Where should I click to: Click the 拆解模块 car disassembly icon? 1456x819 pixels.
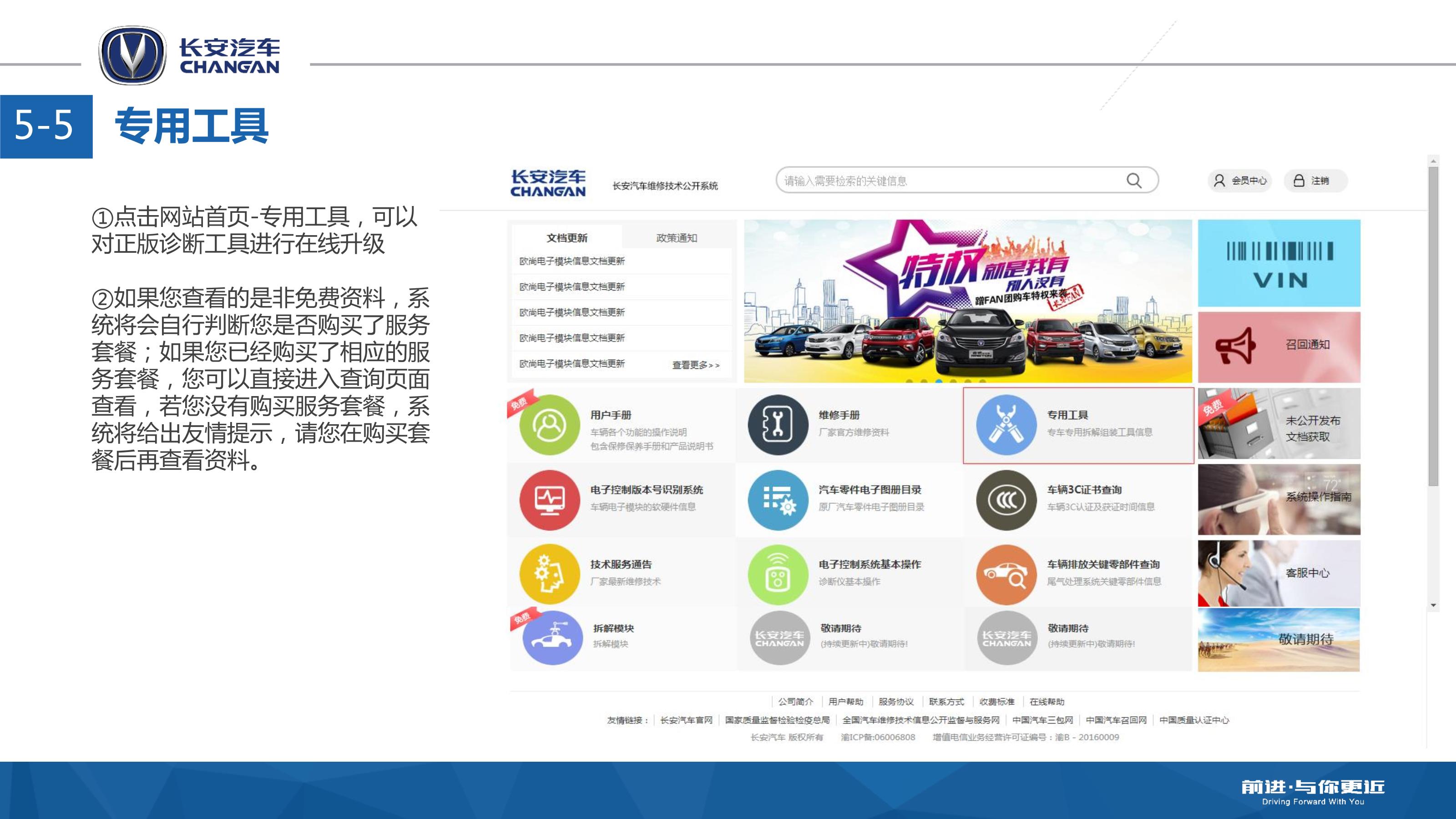pyautogui.click(x=552, y=638)
